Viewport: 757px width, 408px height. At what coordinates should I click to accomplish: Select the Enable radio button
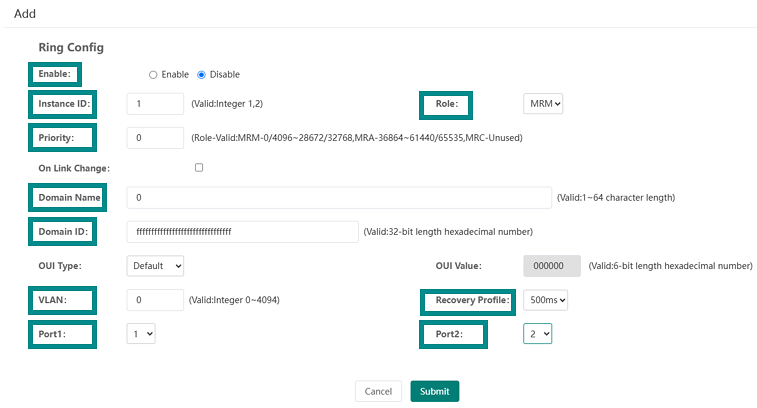pyautogui.click(x=153, y=75)
